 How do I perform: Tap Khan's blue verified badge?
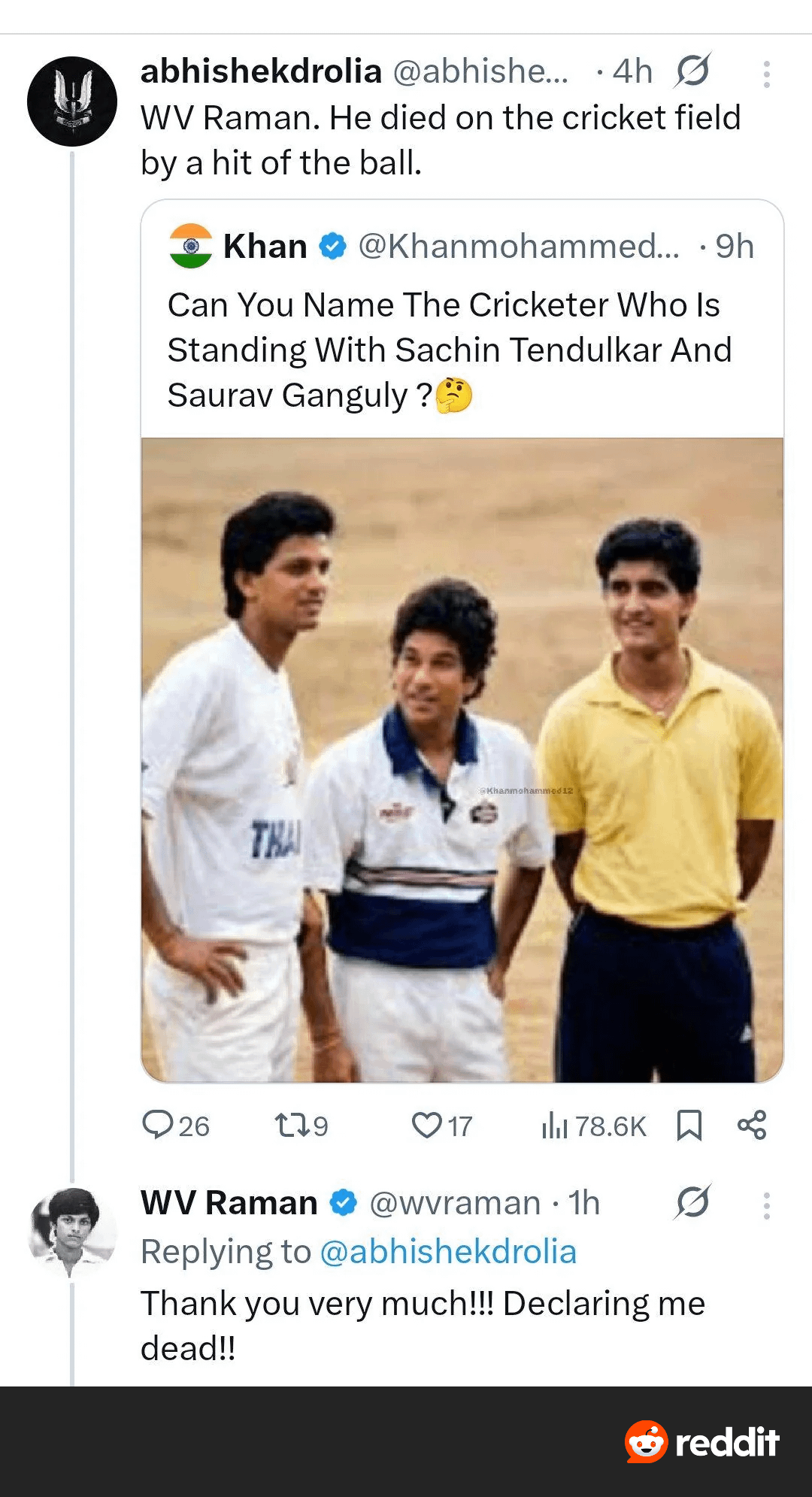tap(333, 246)
